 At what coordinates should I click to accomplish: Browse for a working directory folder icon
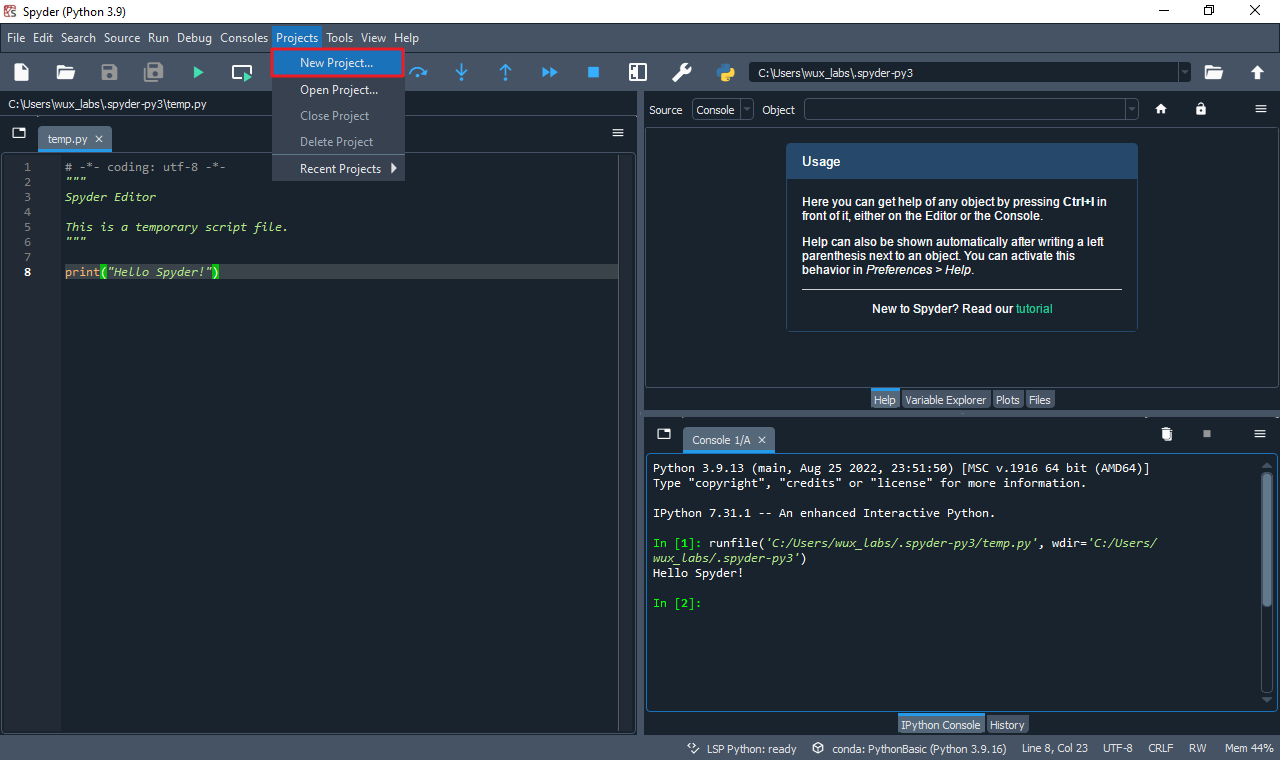click(x=1213, y=72)
